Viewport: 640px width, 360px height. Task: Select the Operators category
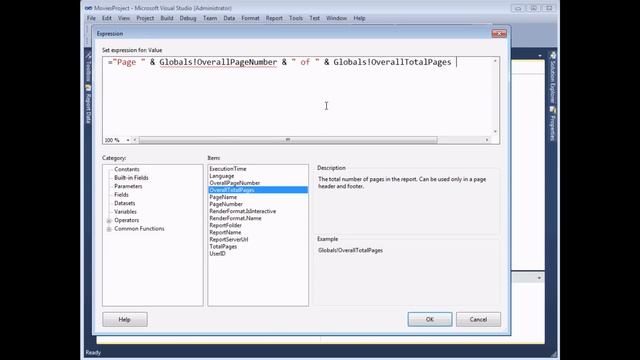[x=127, y=220]
